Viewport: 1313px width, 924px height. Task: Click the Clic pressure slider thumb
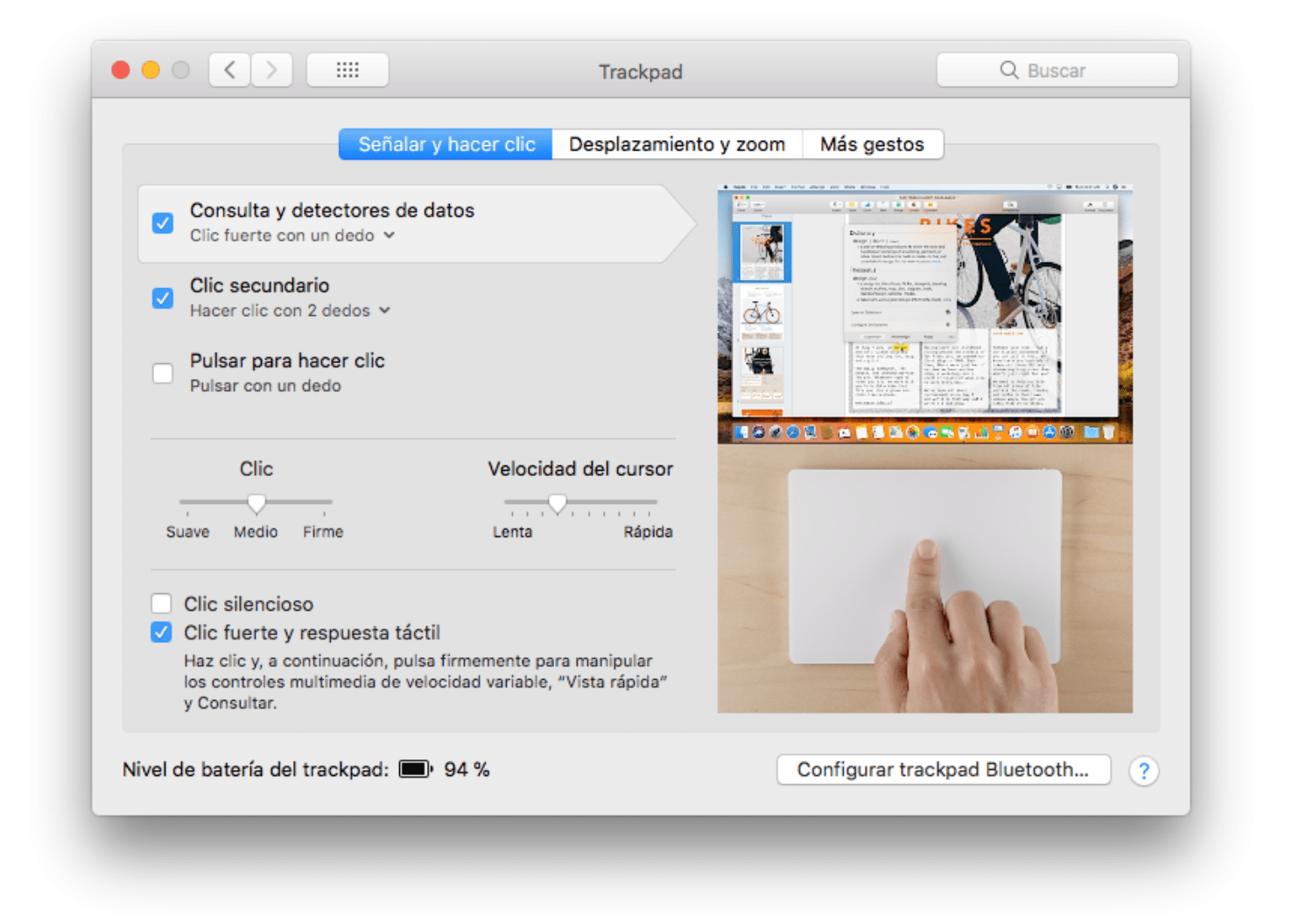pos(256,503)
